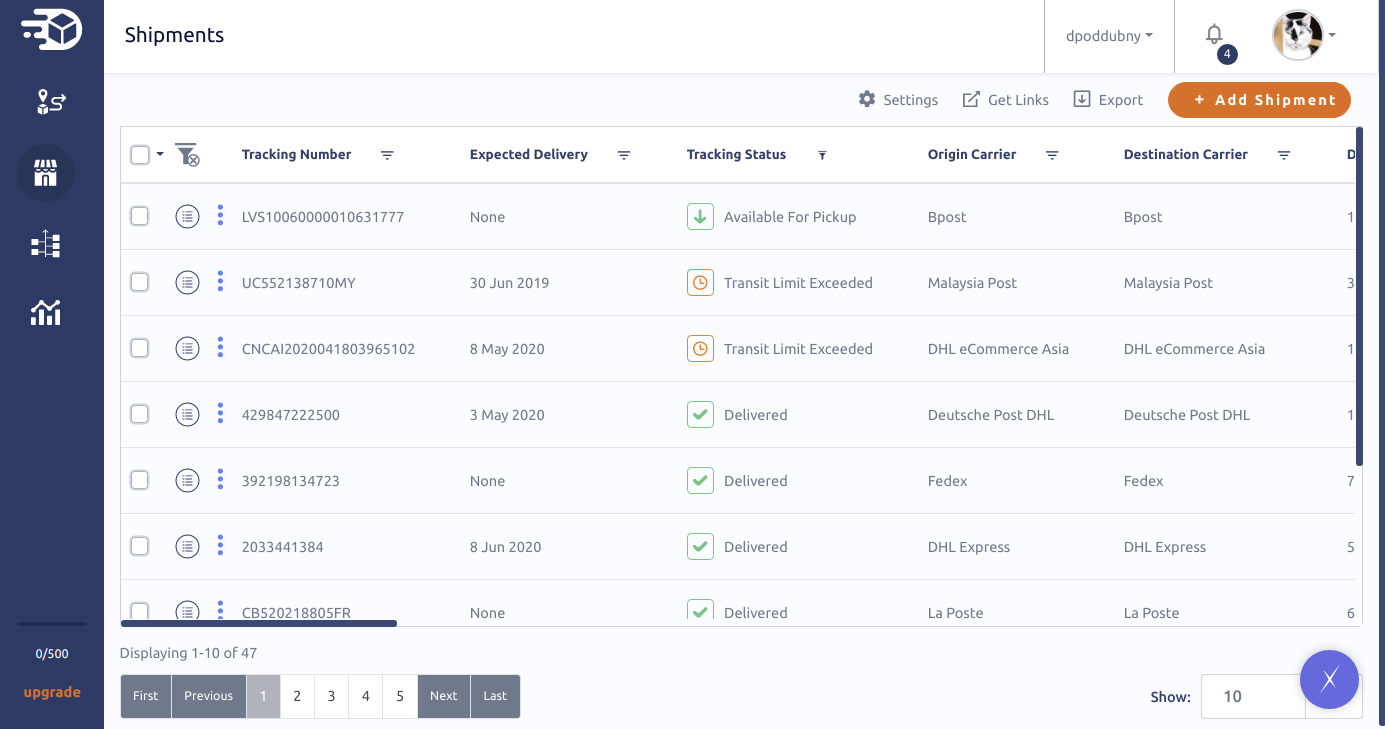Click the horizontal table scrollbar

(259, 623)
